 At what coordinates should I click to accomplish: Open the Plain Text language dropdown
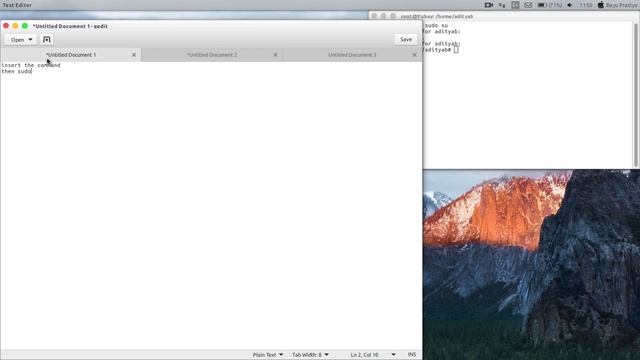click(x=268, y=355)
